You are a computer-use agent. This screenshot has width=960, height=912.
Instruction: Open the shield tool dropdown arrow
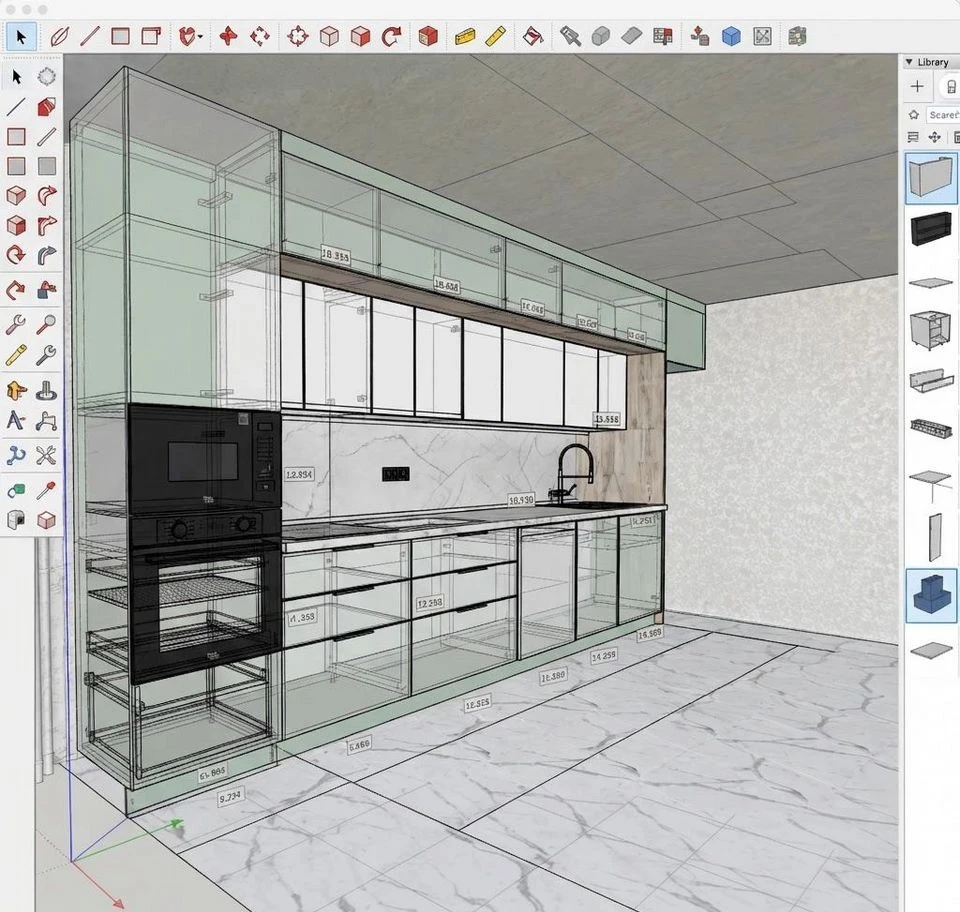point(201,37)
